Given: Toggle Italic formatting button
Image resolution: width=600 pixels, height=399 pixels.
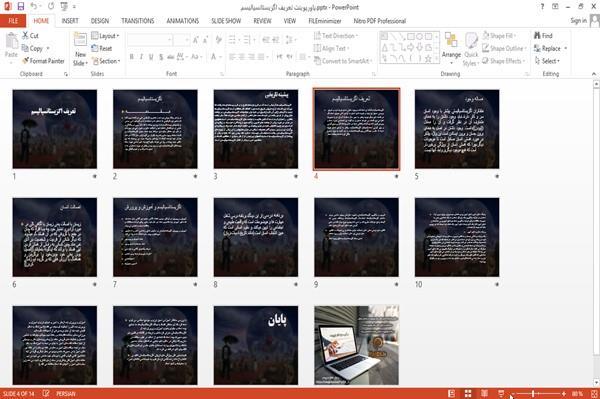Looking at the screenshot, I should point(141,57).
